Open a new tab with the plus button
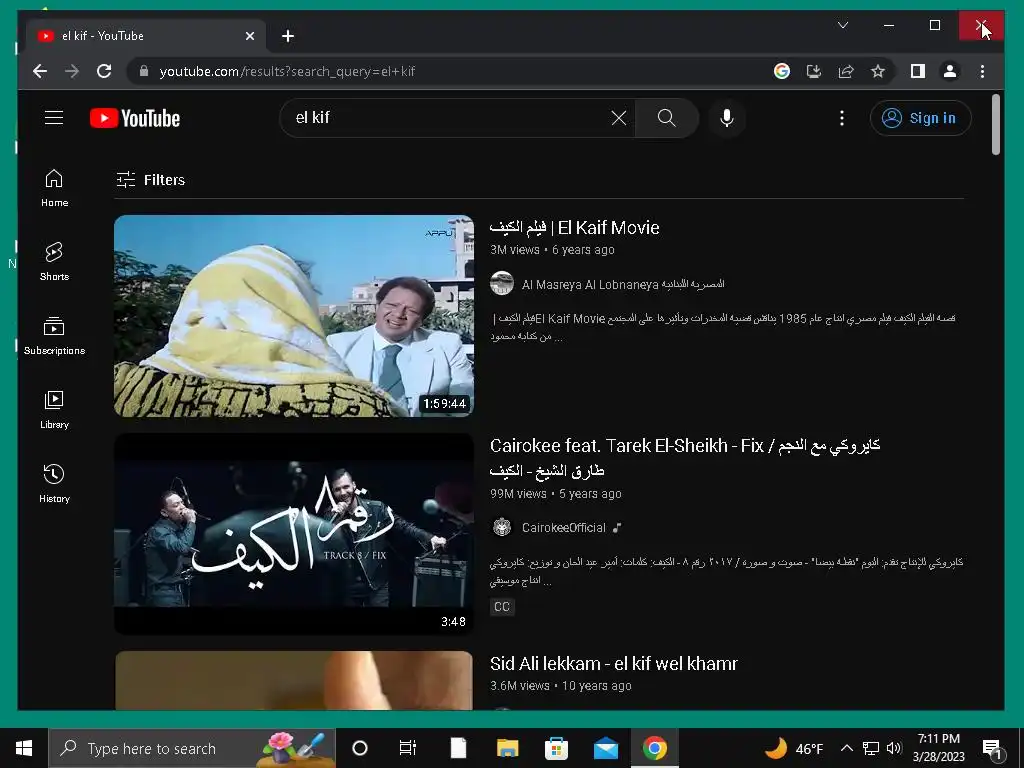Screen dimensions: 1024x768 click(x=288, y=36)
